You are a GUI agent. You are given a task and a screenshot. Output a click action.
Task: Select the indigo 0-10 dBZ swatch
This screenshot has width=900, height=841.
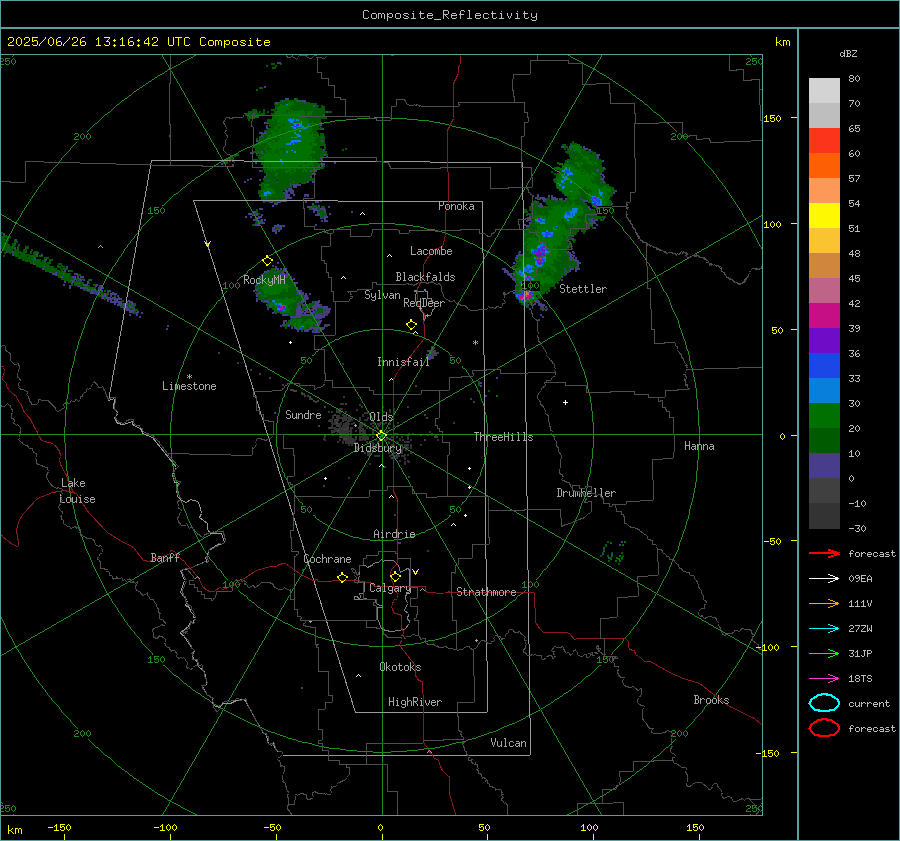pyautogui.click(x=824, y=466)
